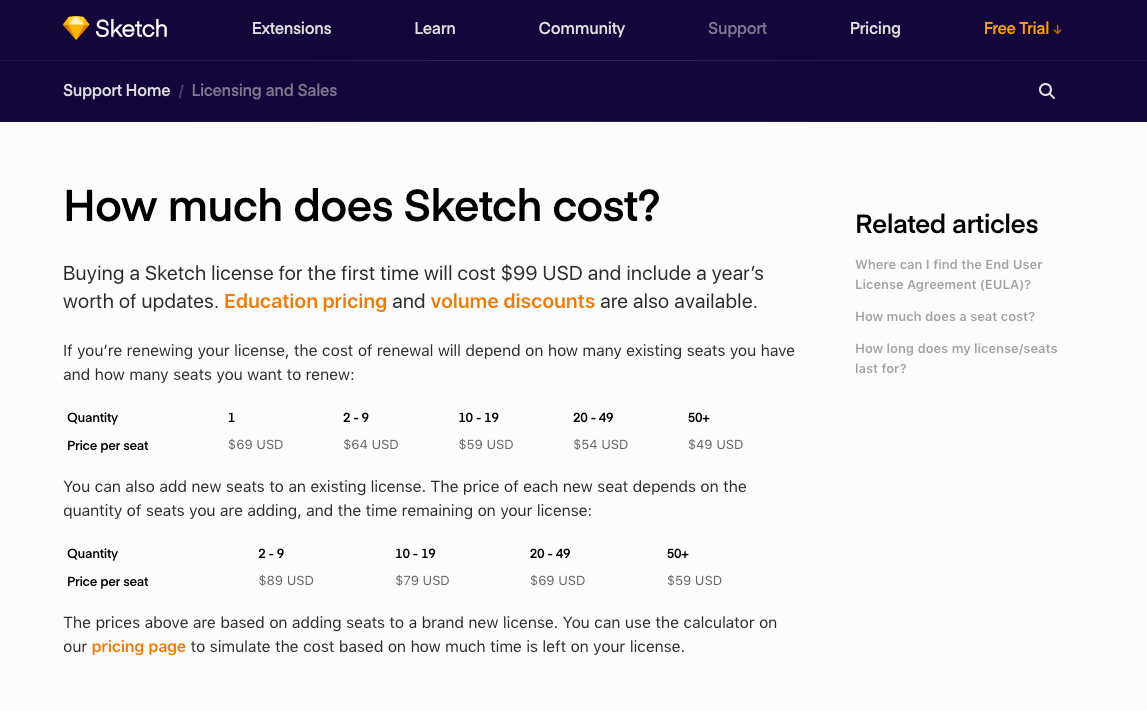Viewport: 1147px width, 711px height.
Task: Open 'How long does my license/seats last for?'
Action: [x=956, y=358]
